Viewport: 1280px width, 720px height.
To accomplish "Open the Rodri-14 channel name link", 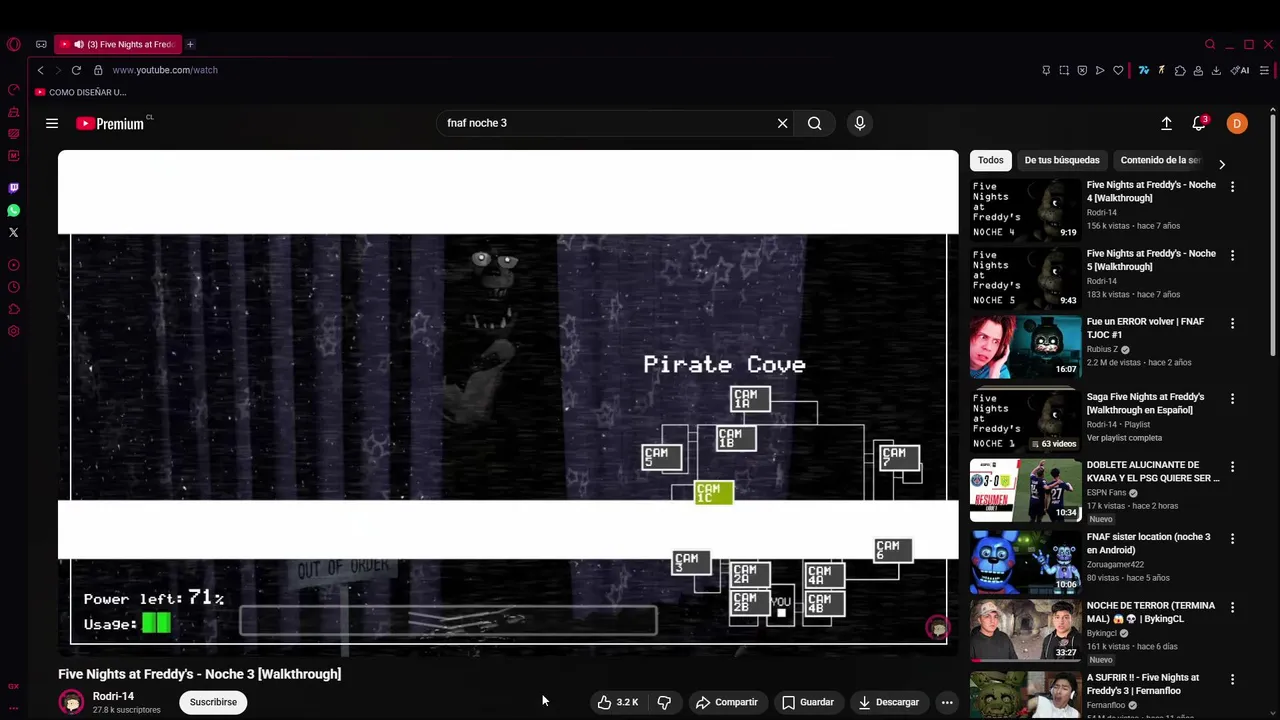I will (x=113, y=696).
